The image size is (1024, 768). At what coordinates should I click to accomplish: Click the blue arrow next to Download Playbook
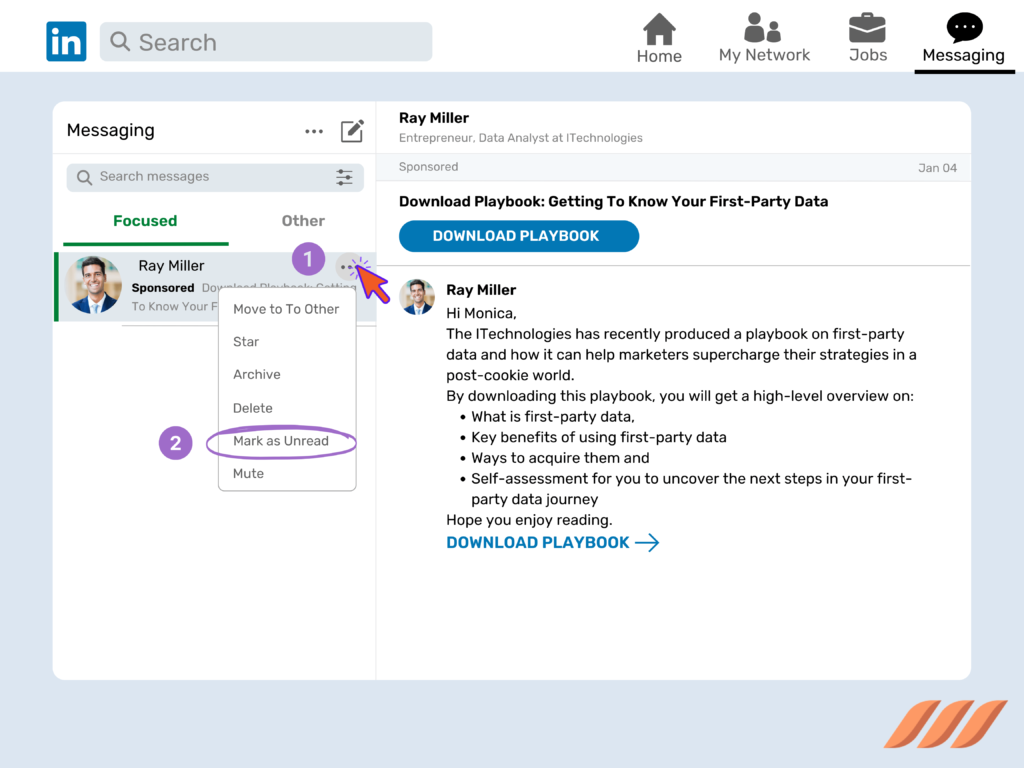click(x=649, y=543)
